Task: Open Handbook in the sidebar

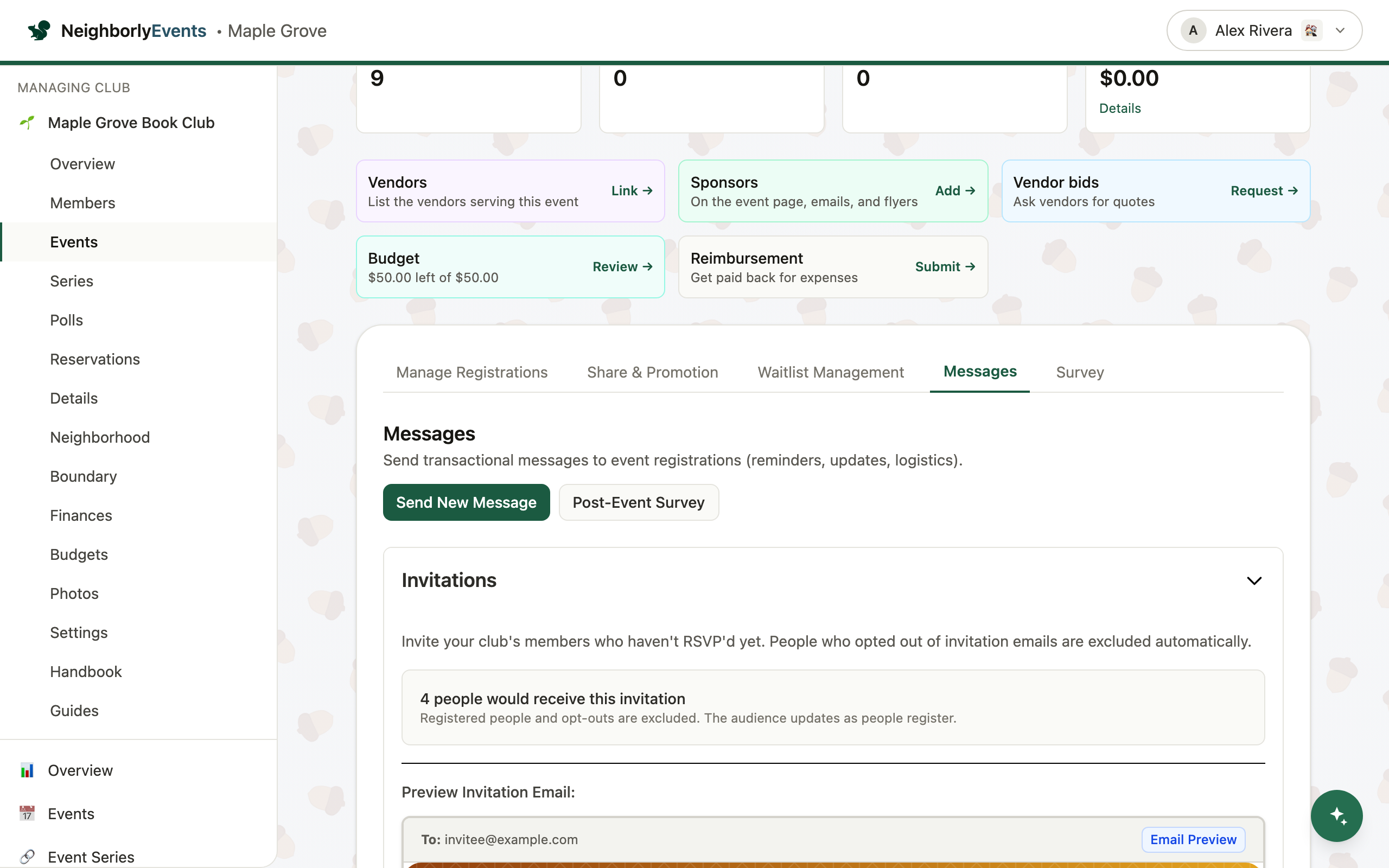Action: coord(138,671)
